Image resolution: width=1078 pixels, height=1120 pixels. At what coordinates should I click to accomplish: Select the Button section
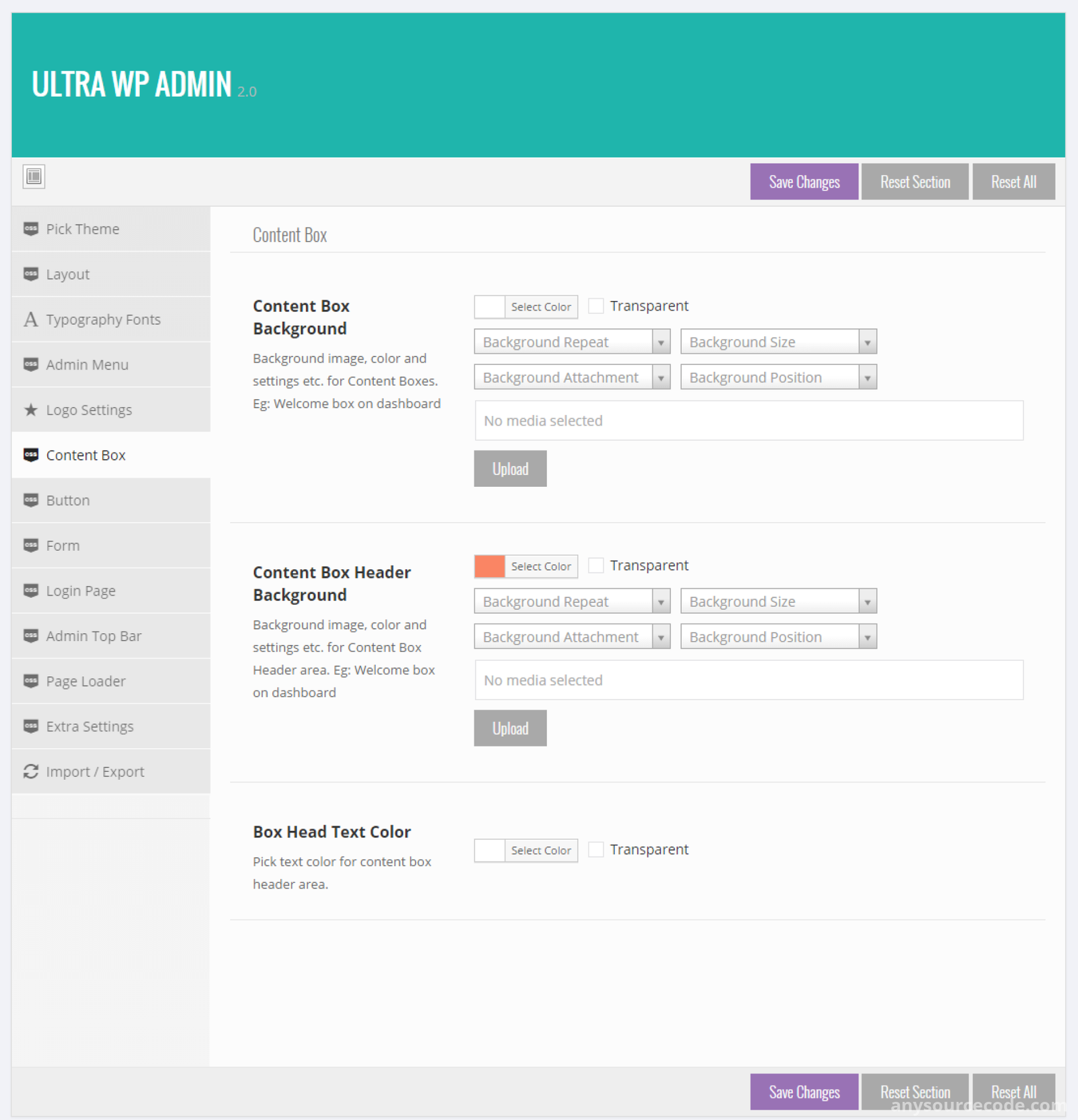[111, 500]
